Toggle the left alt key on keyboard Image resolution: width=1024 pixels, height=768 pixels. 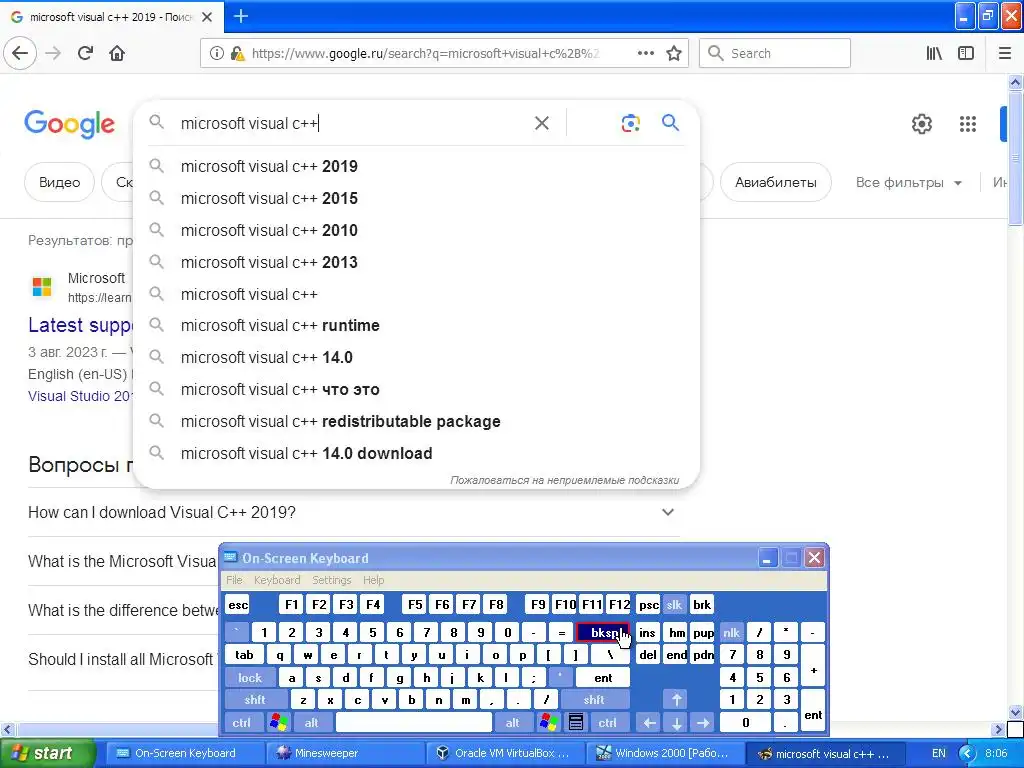[312, 722]
